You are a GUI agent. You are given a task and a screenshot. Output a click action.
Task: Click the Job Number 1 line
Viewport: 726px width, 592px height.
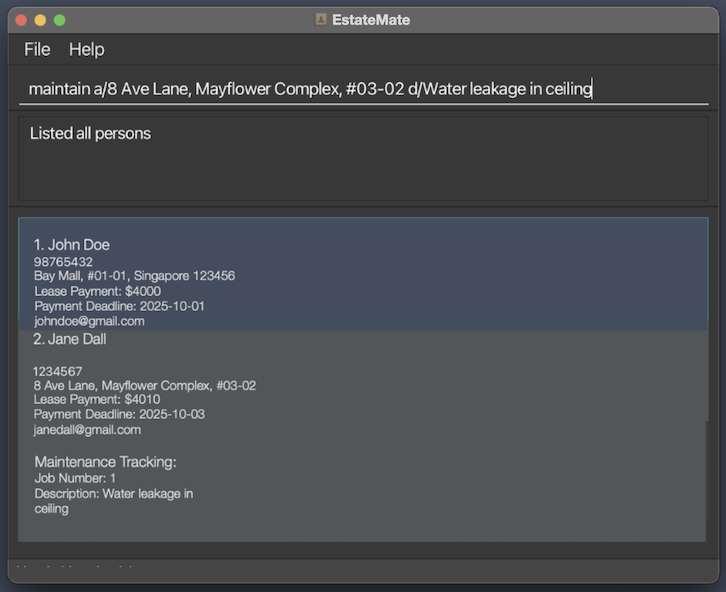click(75, 478)
